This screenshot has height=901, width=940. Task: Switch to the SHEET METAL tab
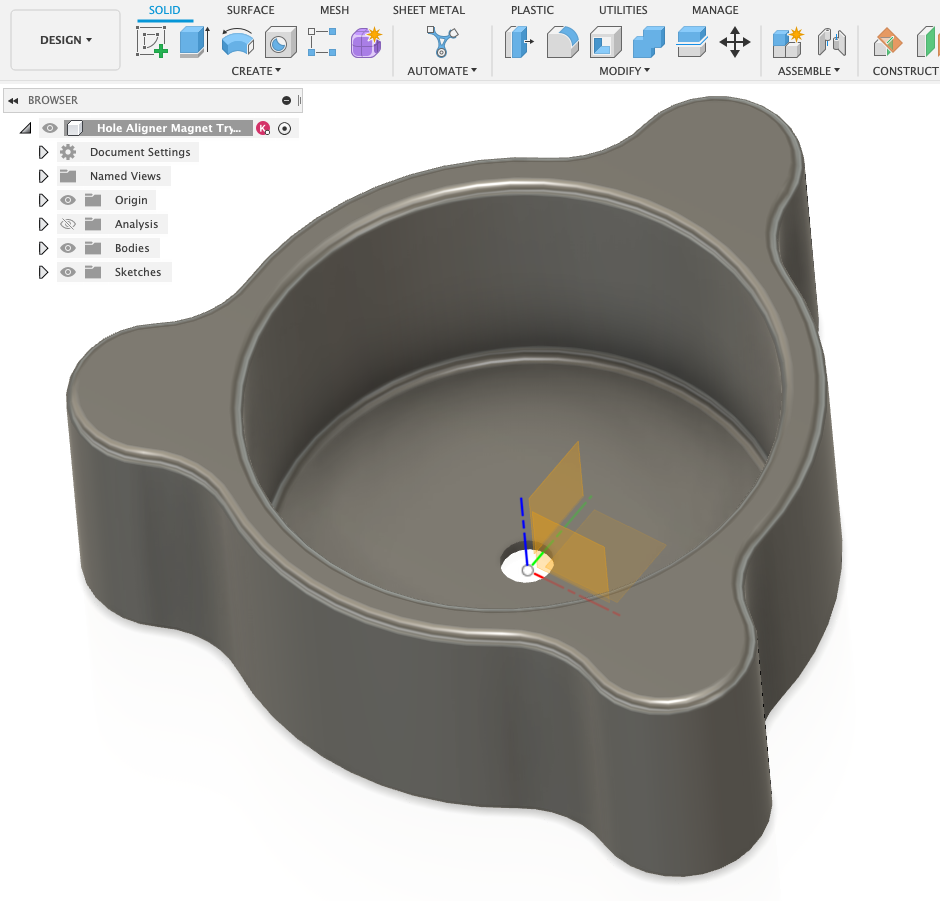pos(428,10)
